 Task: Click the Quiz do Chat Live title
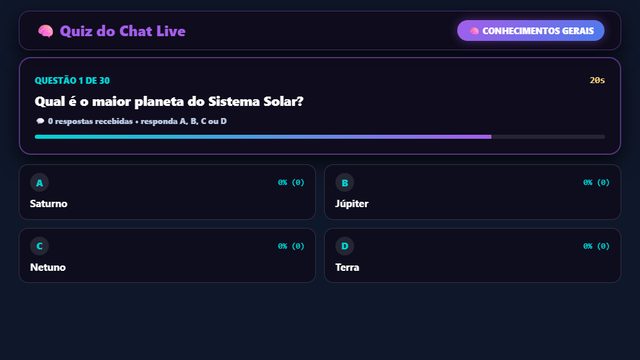122,31
